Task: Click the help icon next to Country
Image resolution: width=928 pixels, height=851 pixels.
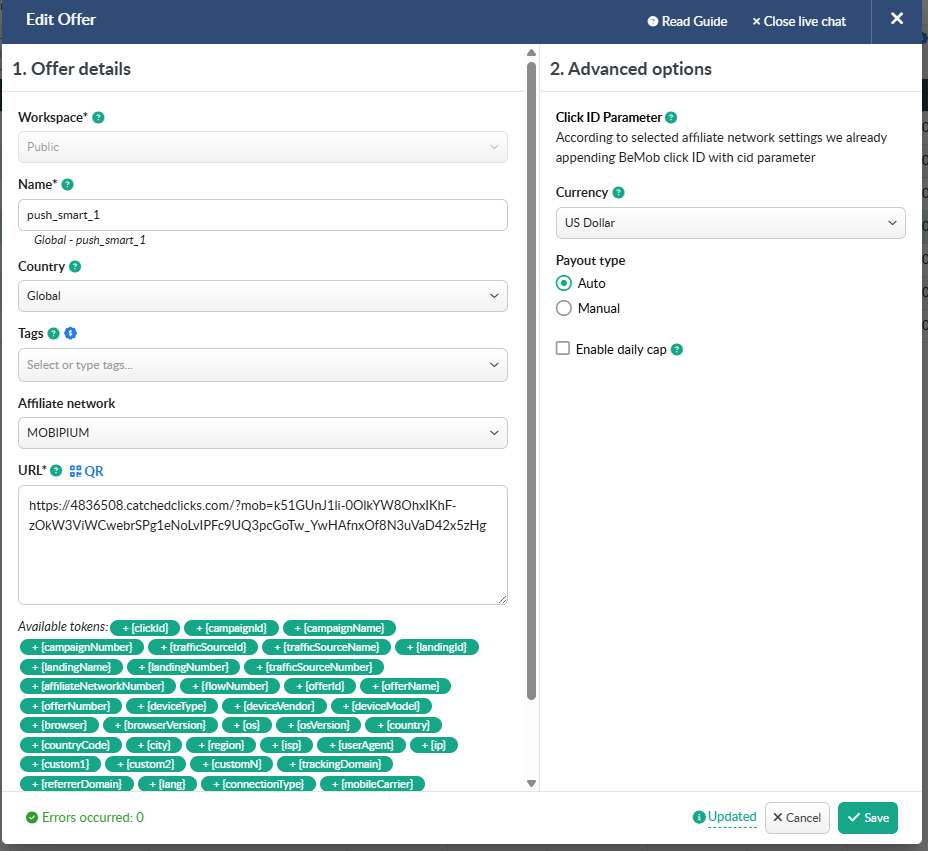Action: [76, 267]
